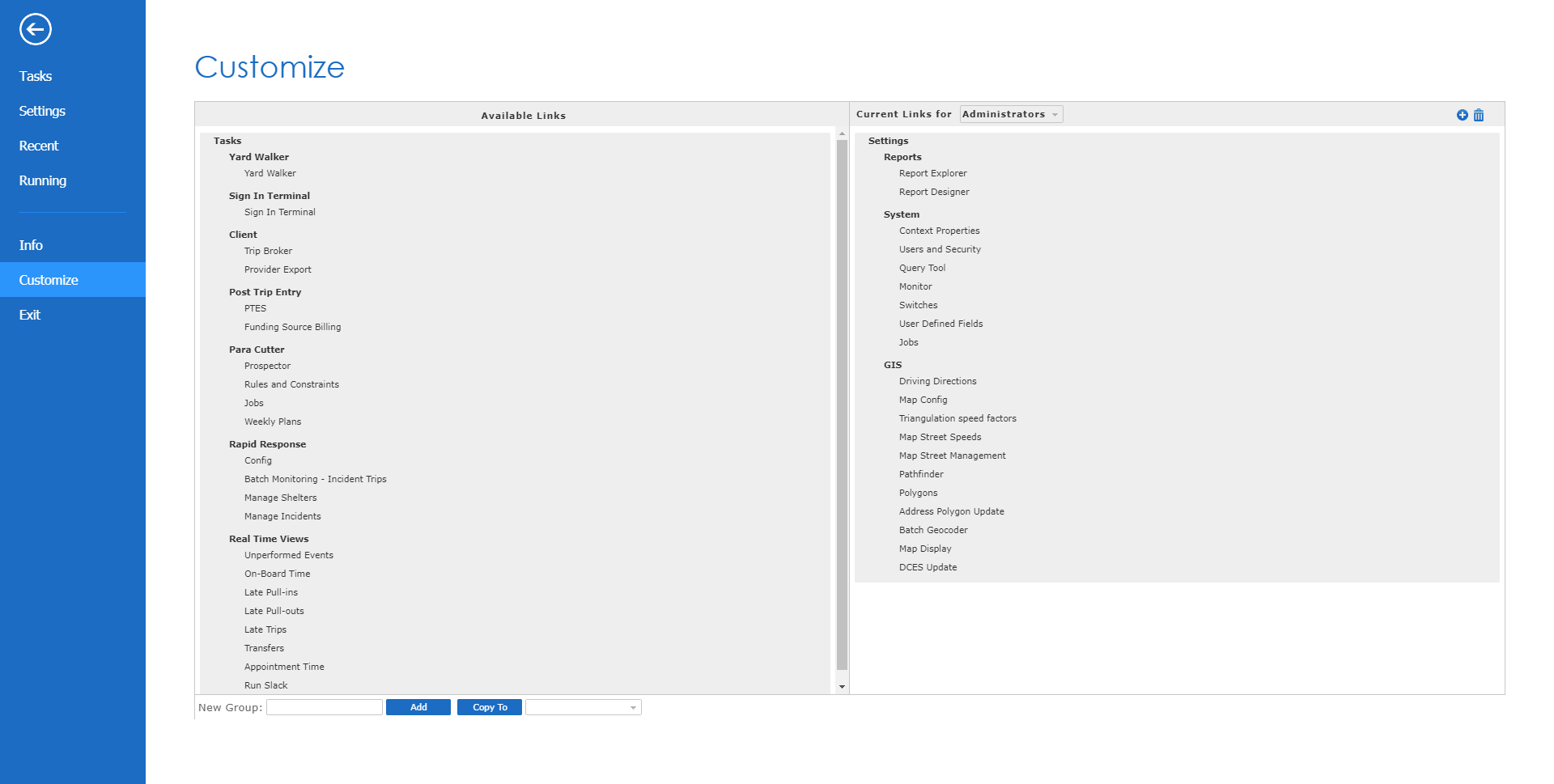Click Info in the sidebar
1554x784 pixels.
(32, 244)
